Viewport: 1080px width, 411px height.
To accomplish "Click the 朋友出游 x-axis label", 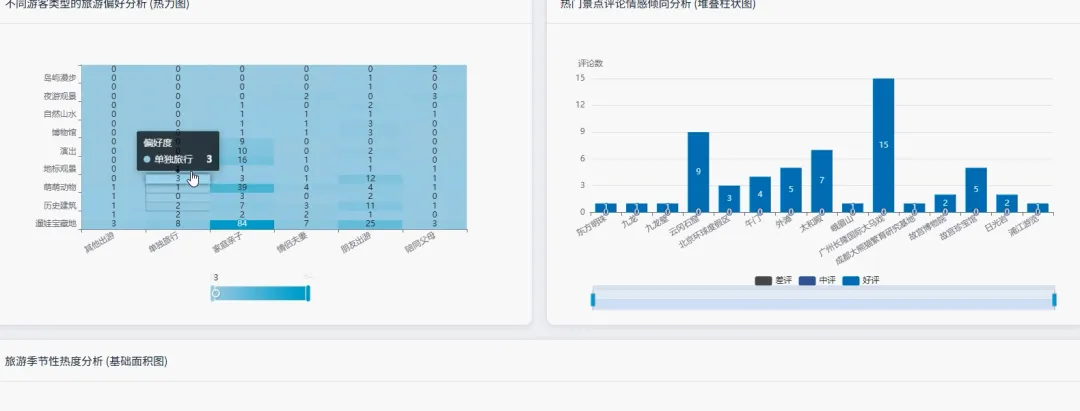I will point(355,242).
